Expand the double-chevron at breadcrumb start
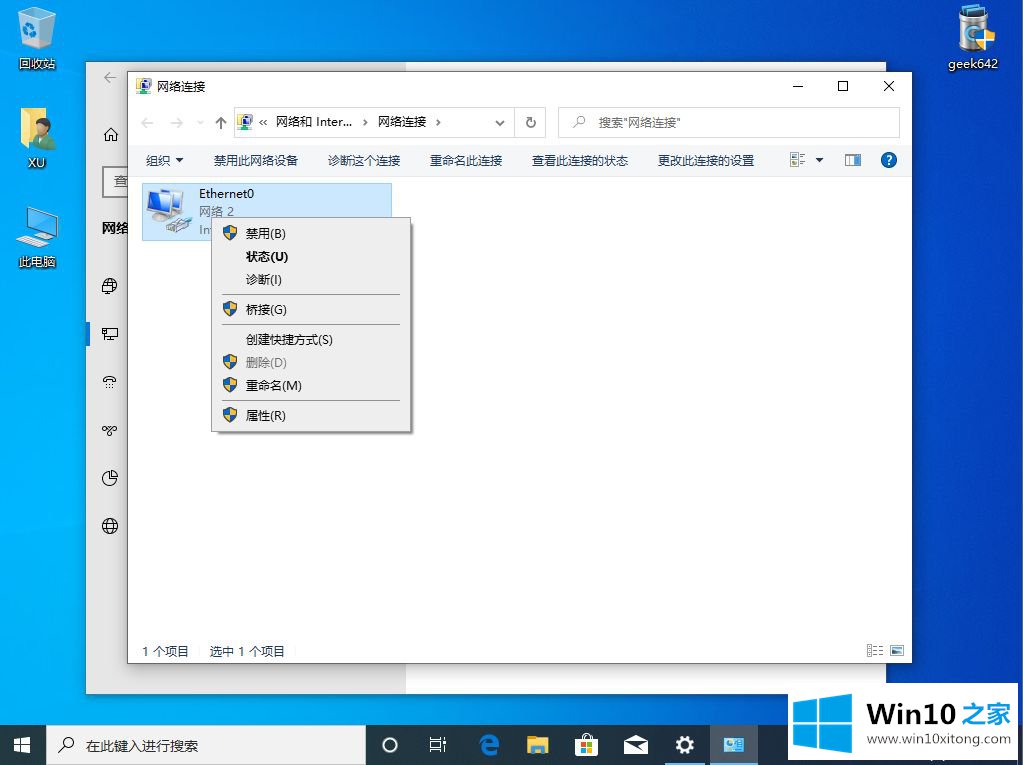Screen dimensions: 1023x765 263,122
